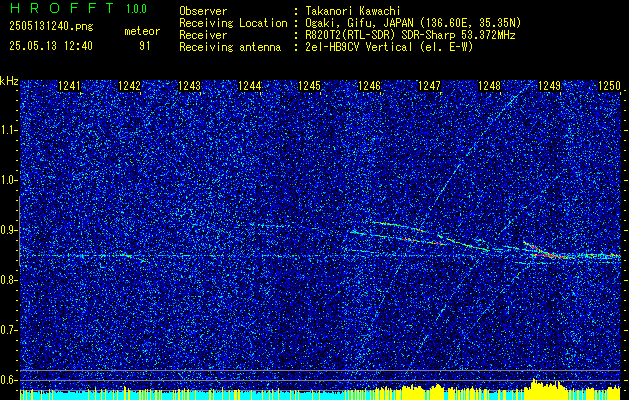This screenshot has height=400, width=629.
Task: Click frequency axis label 0.6
Action: tap(8, 380)
